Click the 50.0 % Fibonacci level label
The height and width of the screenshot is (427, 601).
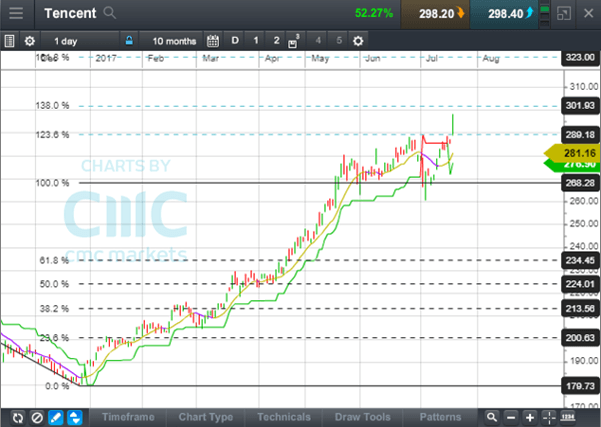coord(54,284)
